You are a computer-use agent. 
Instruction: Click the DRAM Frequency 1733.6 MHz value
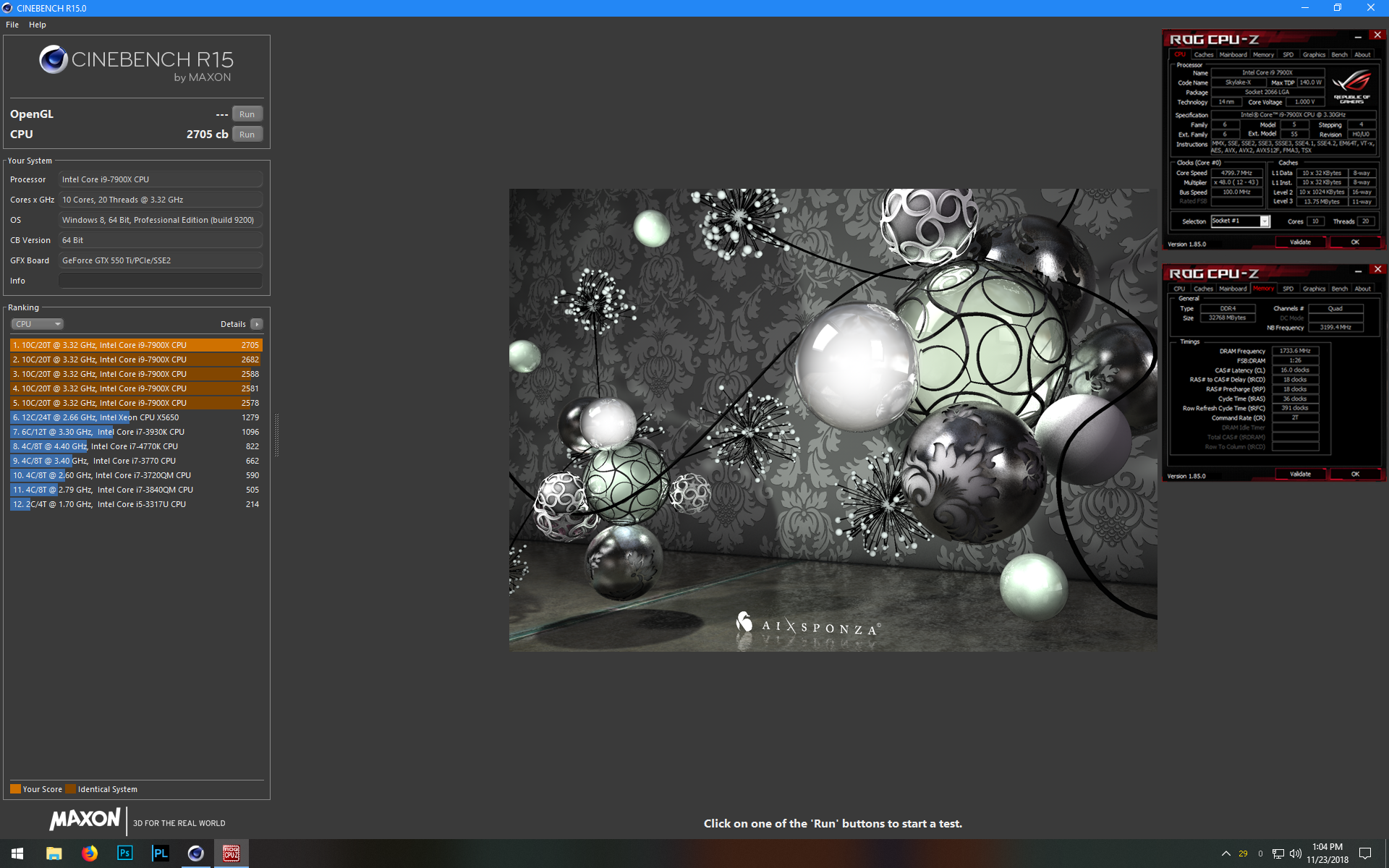(1295, 351)
